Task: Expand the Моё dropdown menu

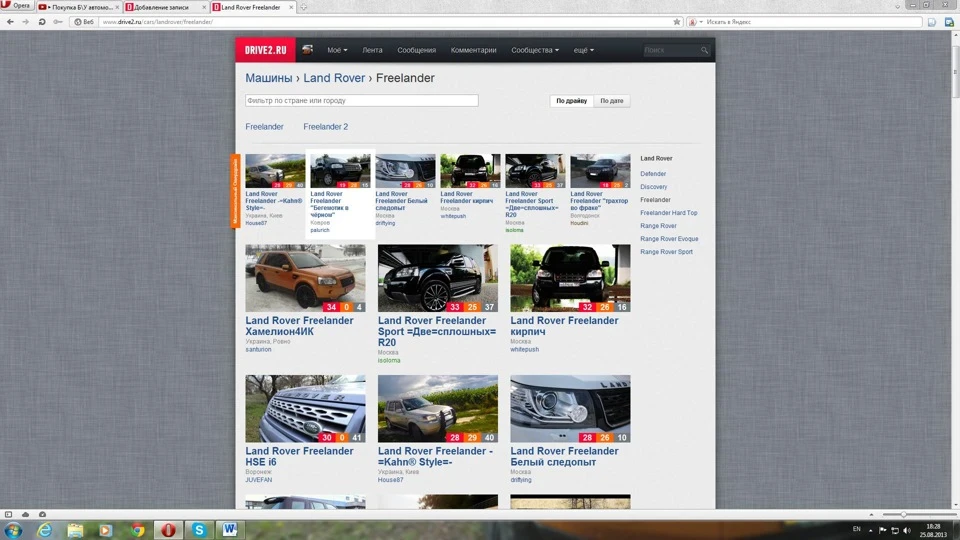Action: [x=337, y=50]
